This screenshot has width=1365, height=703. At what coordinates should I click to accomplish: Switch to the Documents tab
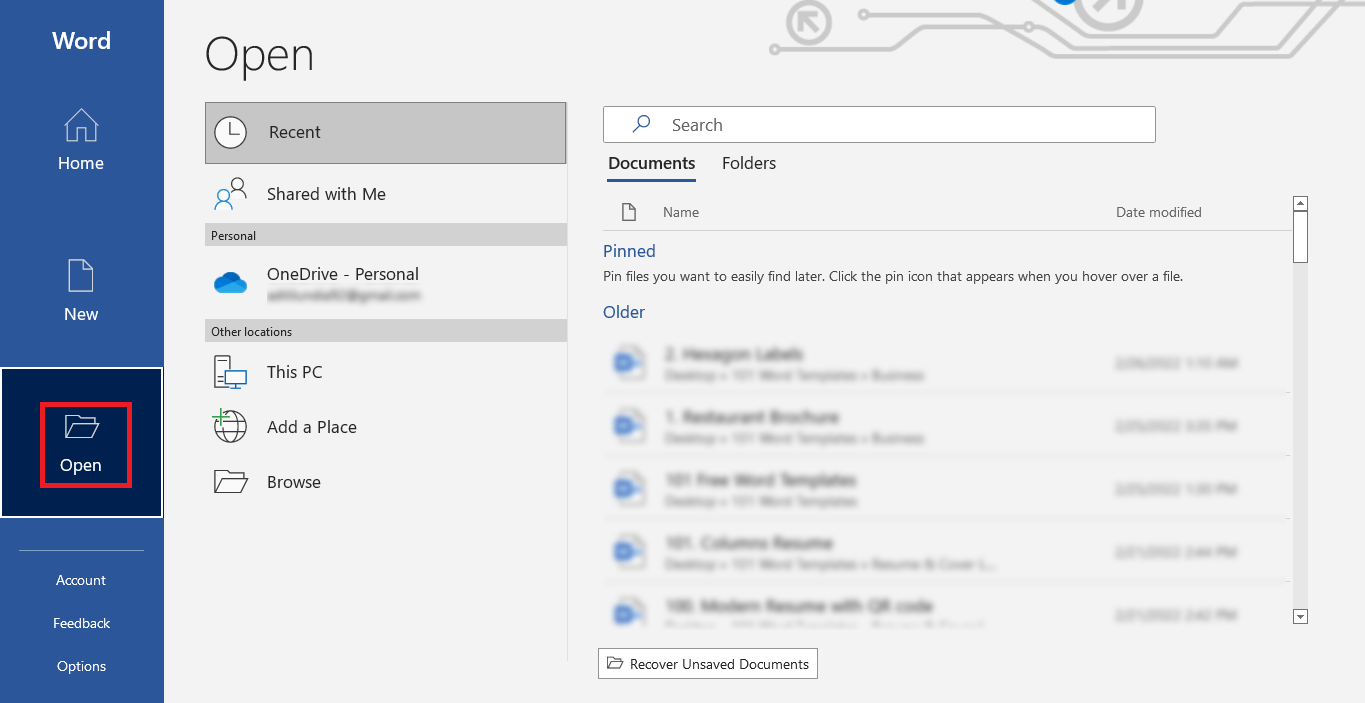point(652,163)
